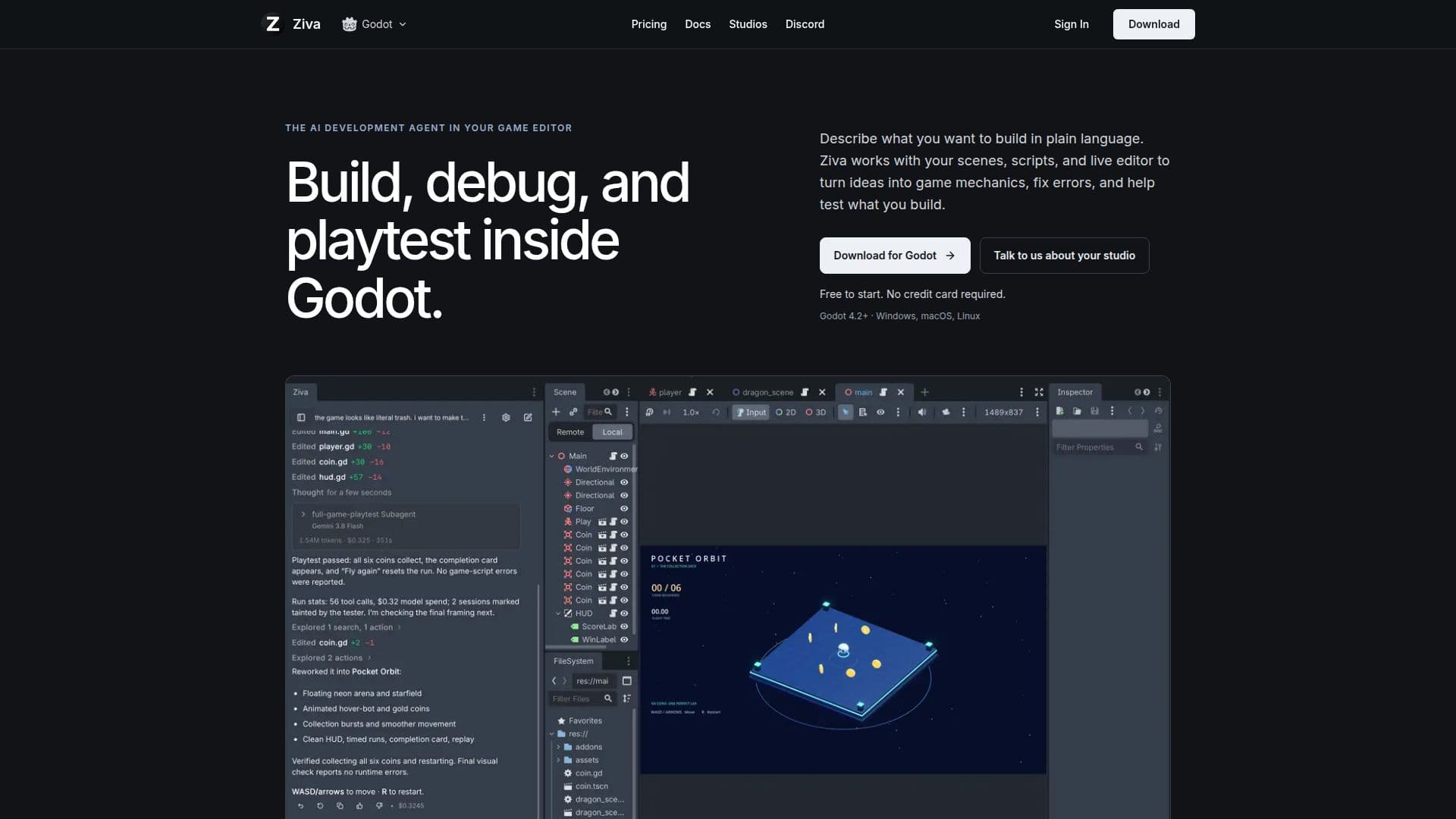Open Ziva chat settings gear

506,417
